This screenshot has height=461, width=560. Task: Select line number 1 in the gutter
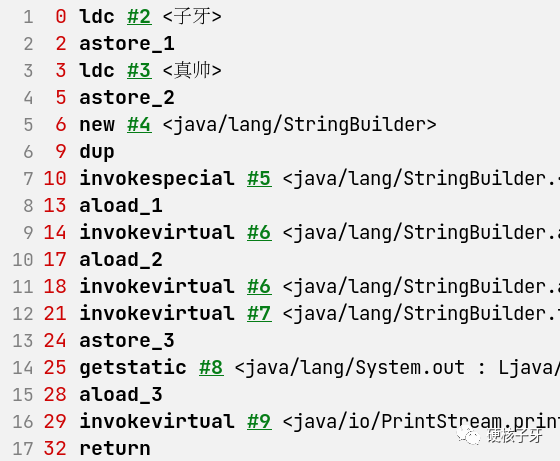point(28,17)
